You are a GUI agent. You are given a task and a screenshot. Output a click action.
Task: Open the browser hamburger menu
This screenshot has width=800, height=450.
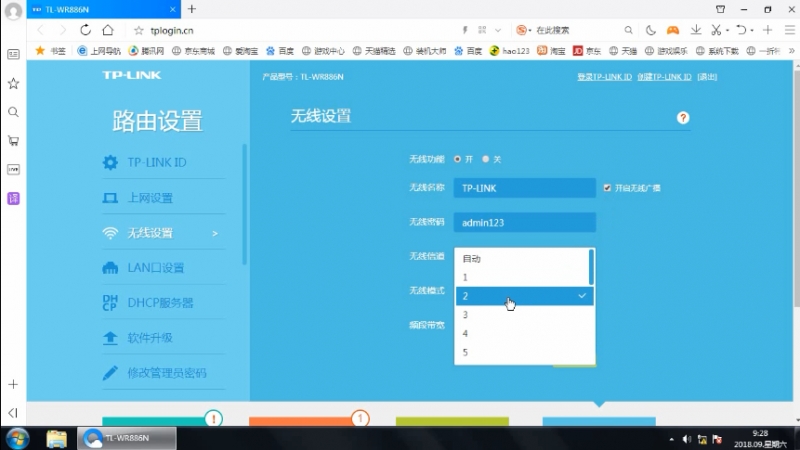(789, 31)
